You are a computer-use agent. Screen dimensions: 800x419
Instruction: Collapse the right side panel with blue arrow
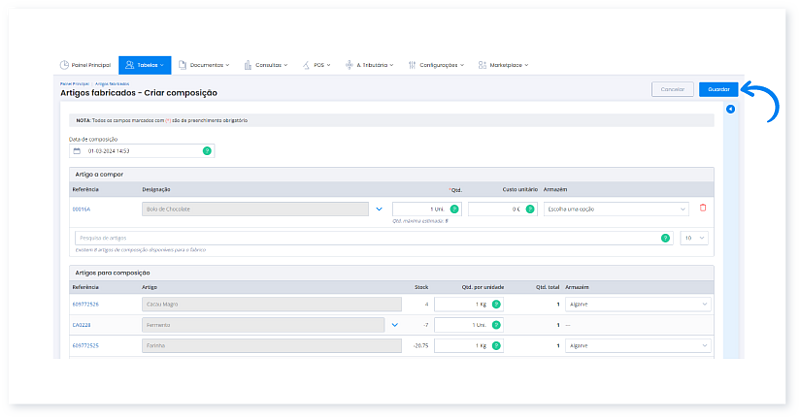click(x=730, y=108)
